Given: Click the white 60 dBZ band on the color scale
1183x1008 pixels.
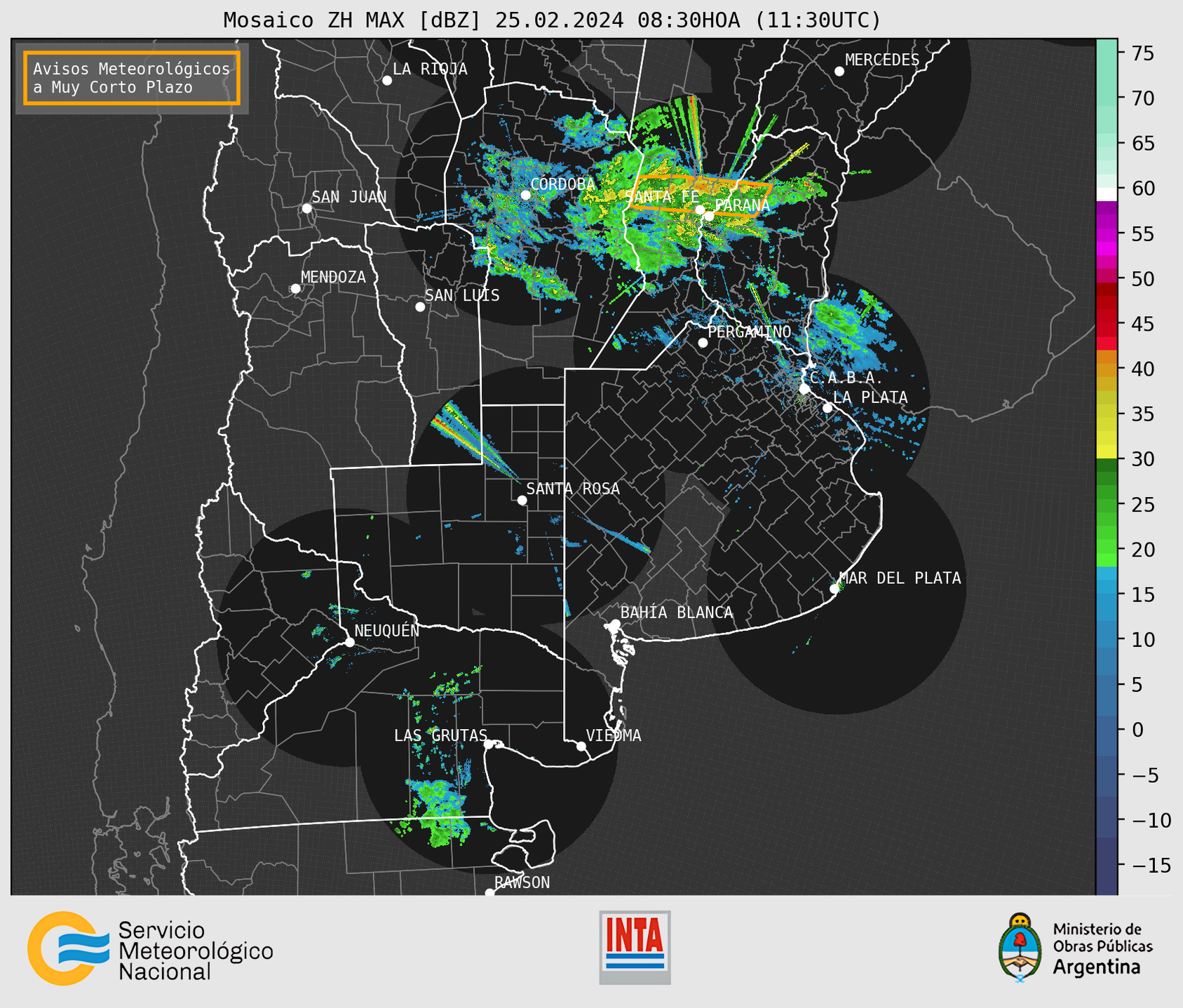Looking at the screenshot, I should click(x=1107, y=194).
